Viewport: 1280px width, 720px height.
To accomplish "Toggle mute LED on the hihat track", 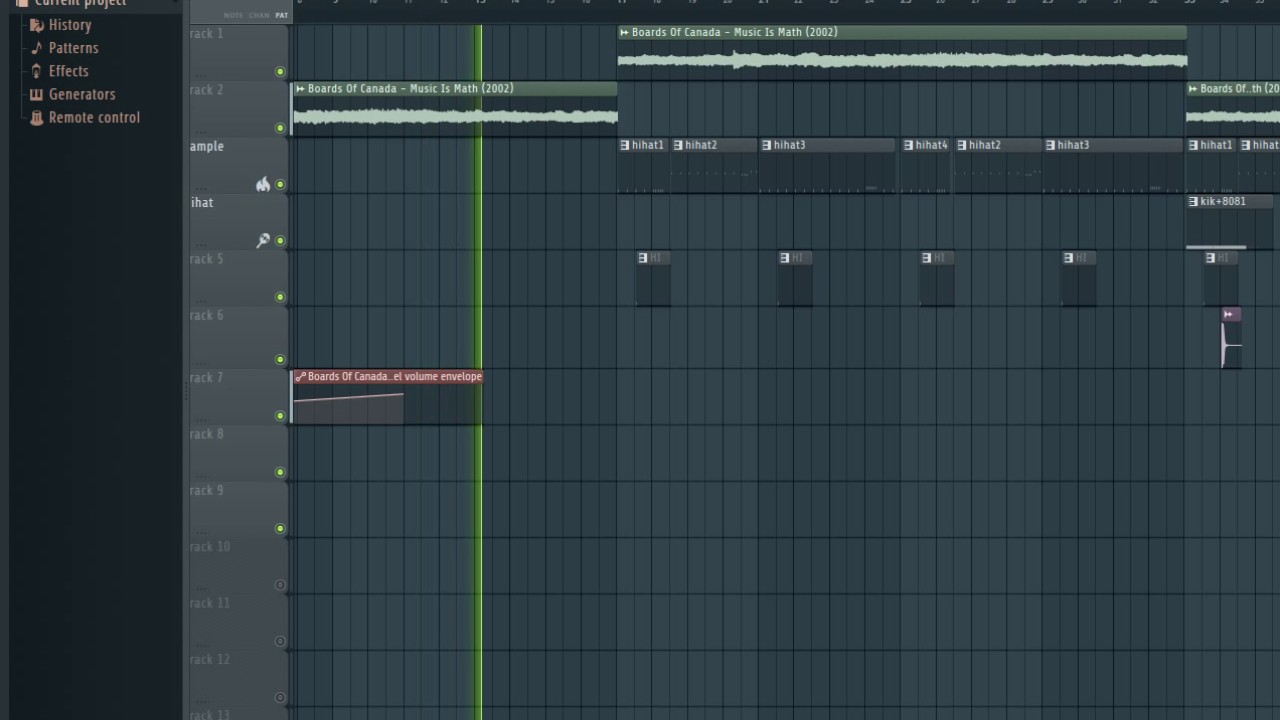I will coord(280,240).
